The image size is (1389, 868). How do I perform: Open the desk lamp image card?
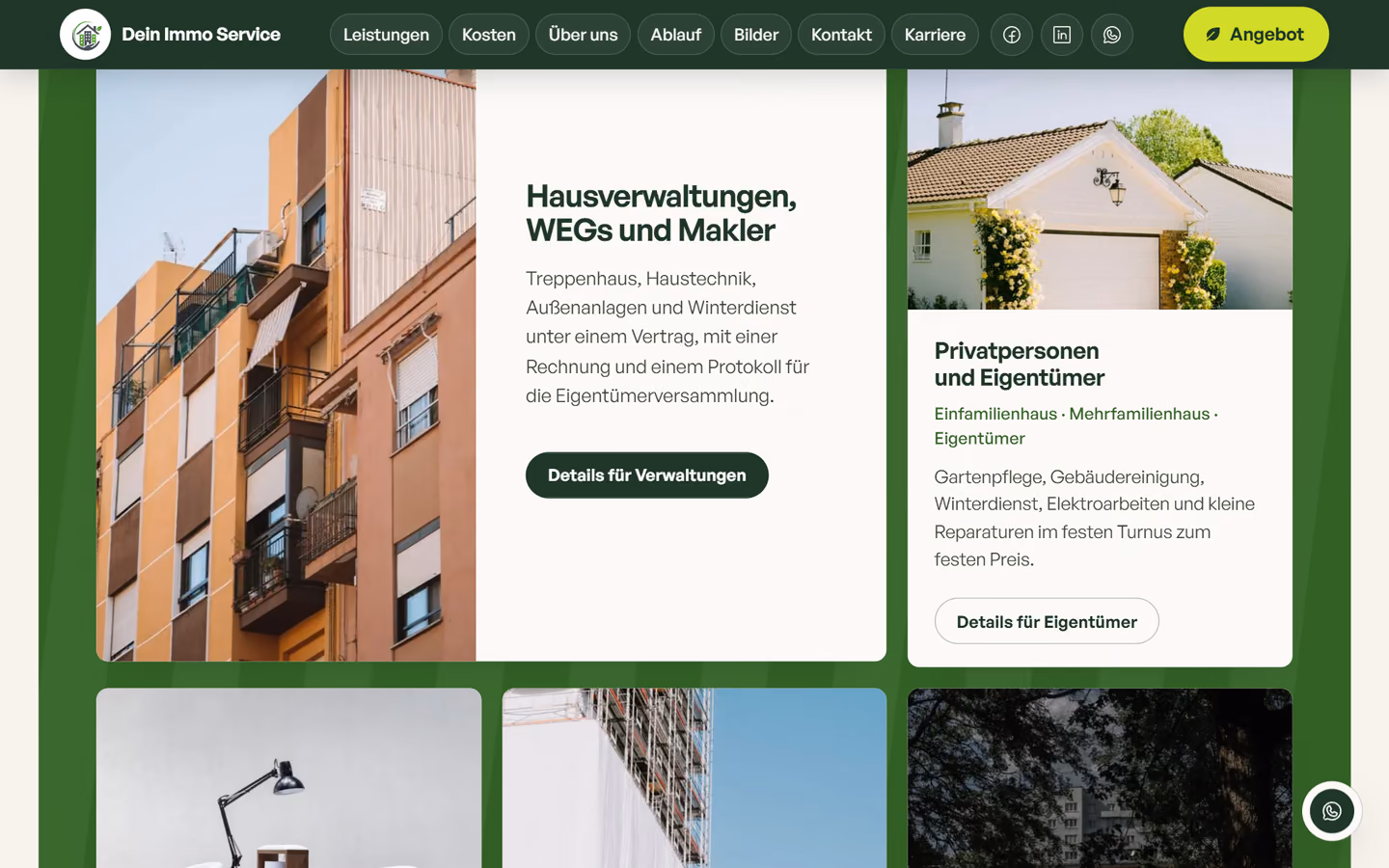tap(288, 777)
